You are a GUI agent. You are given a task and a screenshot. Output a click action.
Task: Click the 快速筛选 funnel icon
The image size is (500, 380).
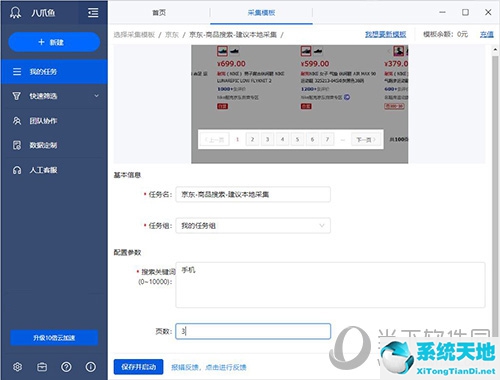coord(16,96)
